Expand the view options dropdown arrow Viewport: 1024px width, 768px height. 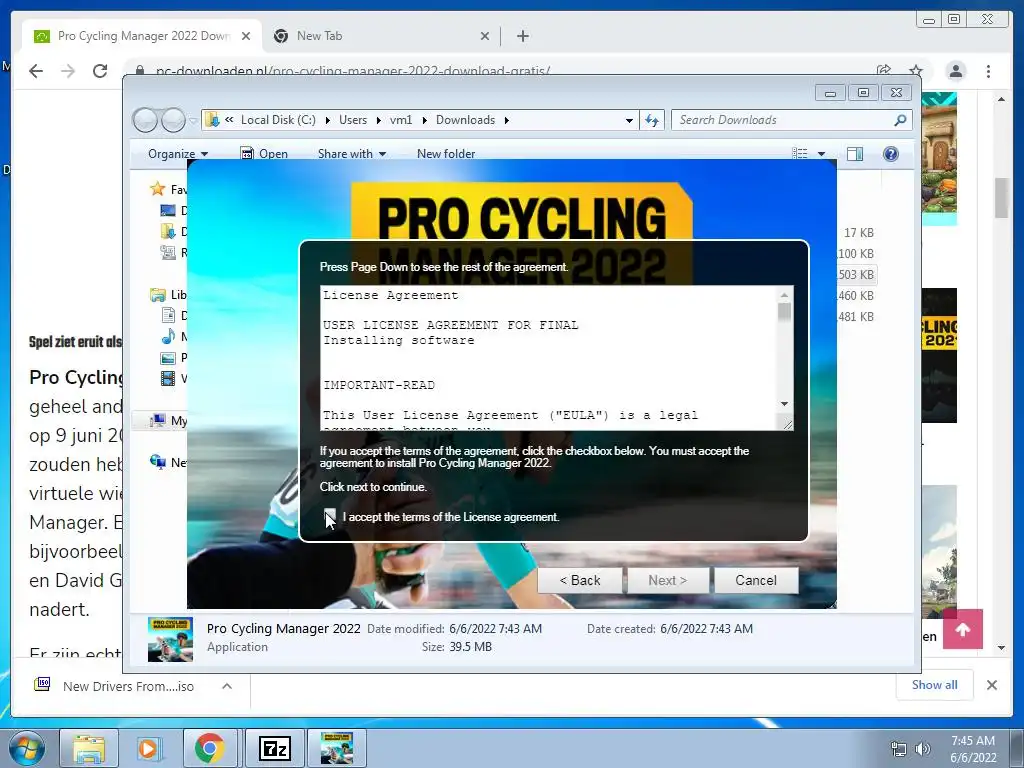822,154
